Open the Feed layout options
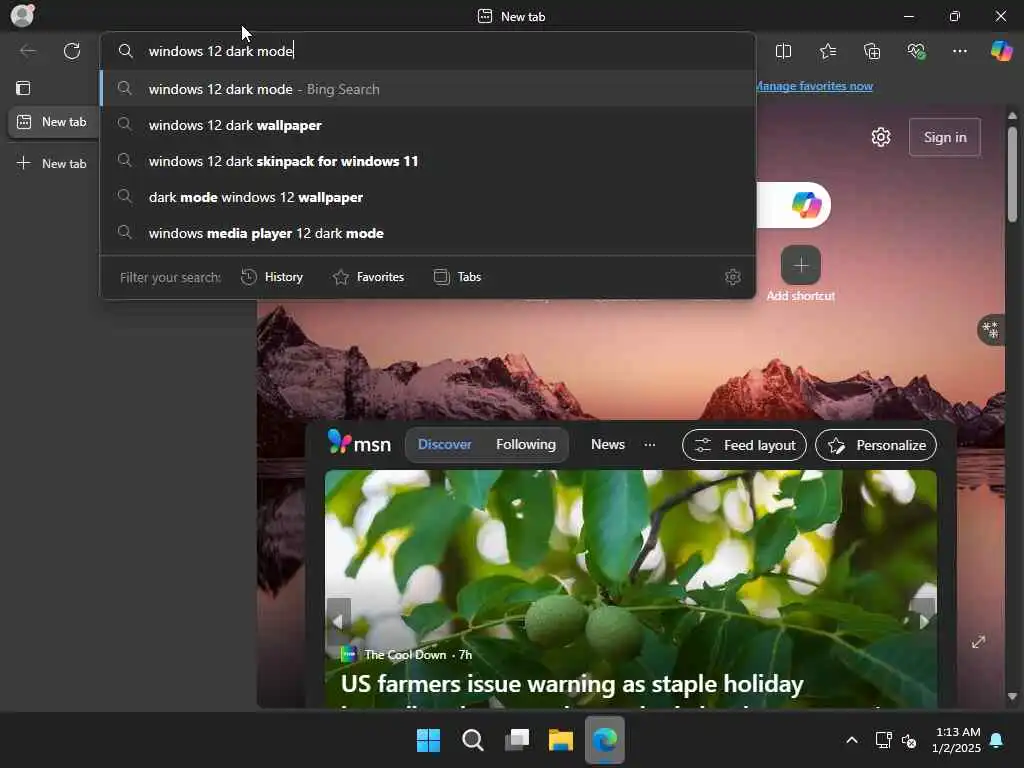 (x=744, y=445)
